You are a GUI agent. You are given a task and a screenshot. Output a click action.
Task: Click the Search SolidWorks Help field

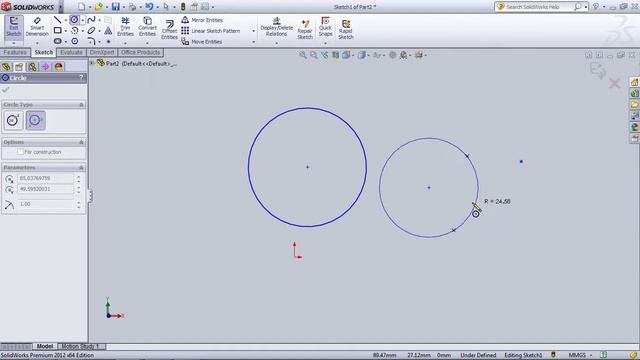538,7
